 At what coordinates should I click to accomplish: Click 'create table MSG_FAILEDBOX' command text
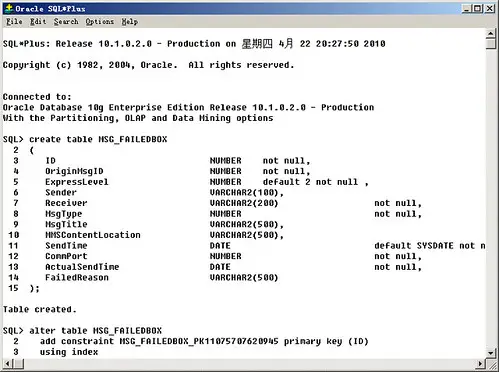coord(98,139)
